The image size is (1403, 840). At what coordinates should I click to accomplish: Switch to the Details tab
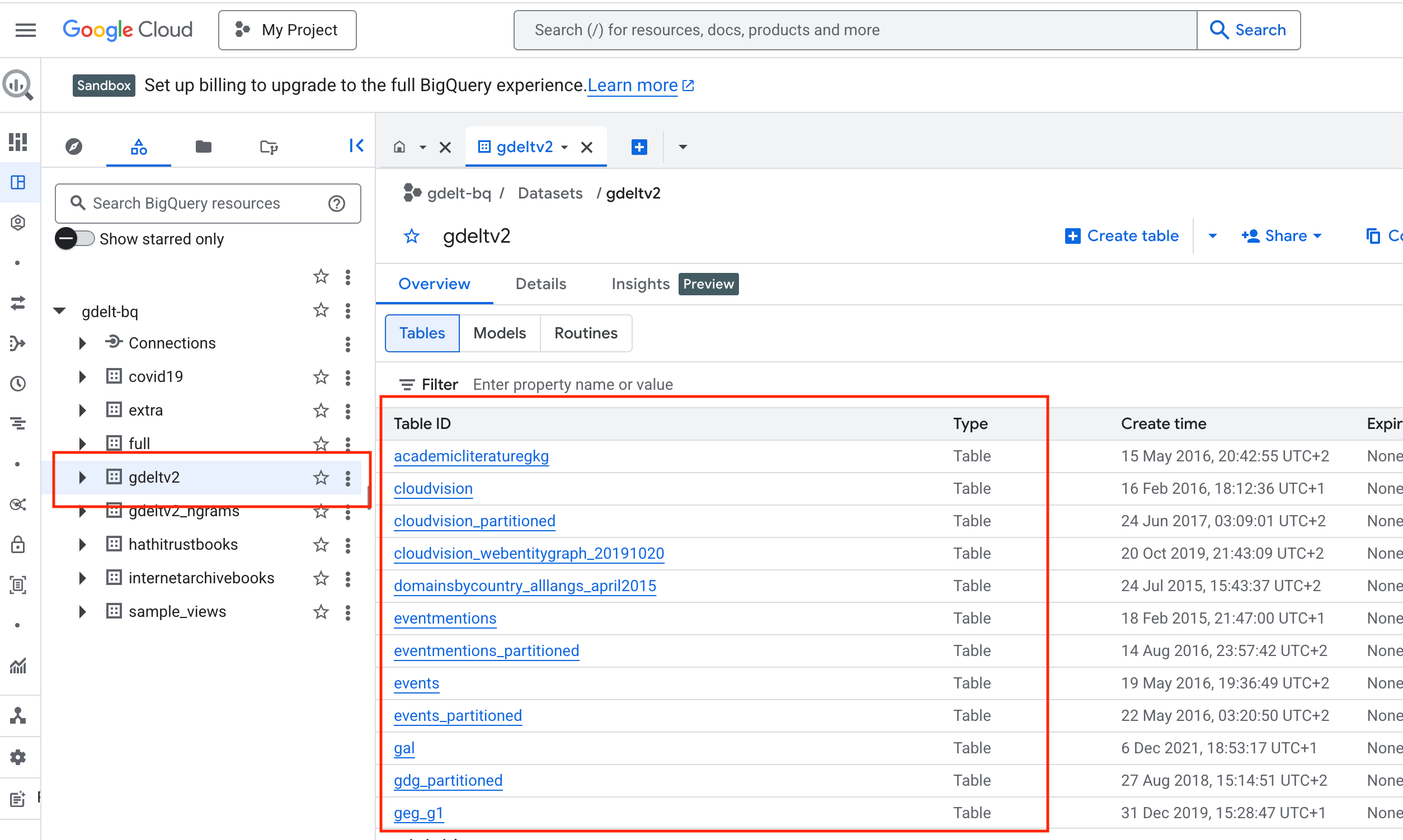541,284
